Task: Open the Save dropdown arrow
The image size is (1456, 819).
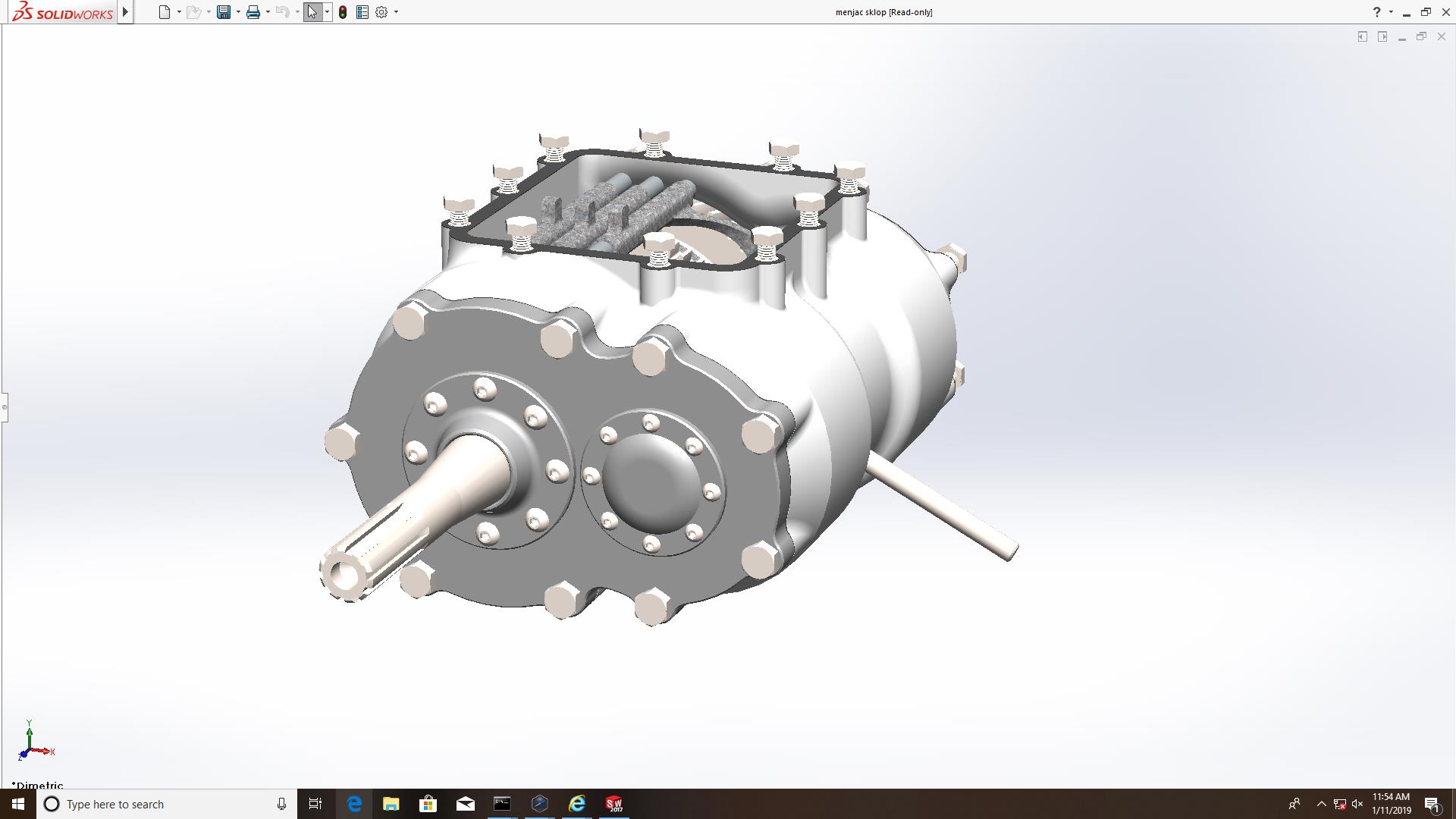Action: [x=238, y=12]
